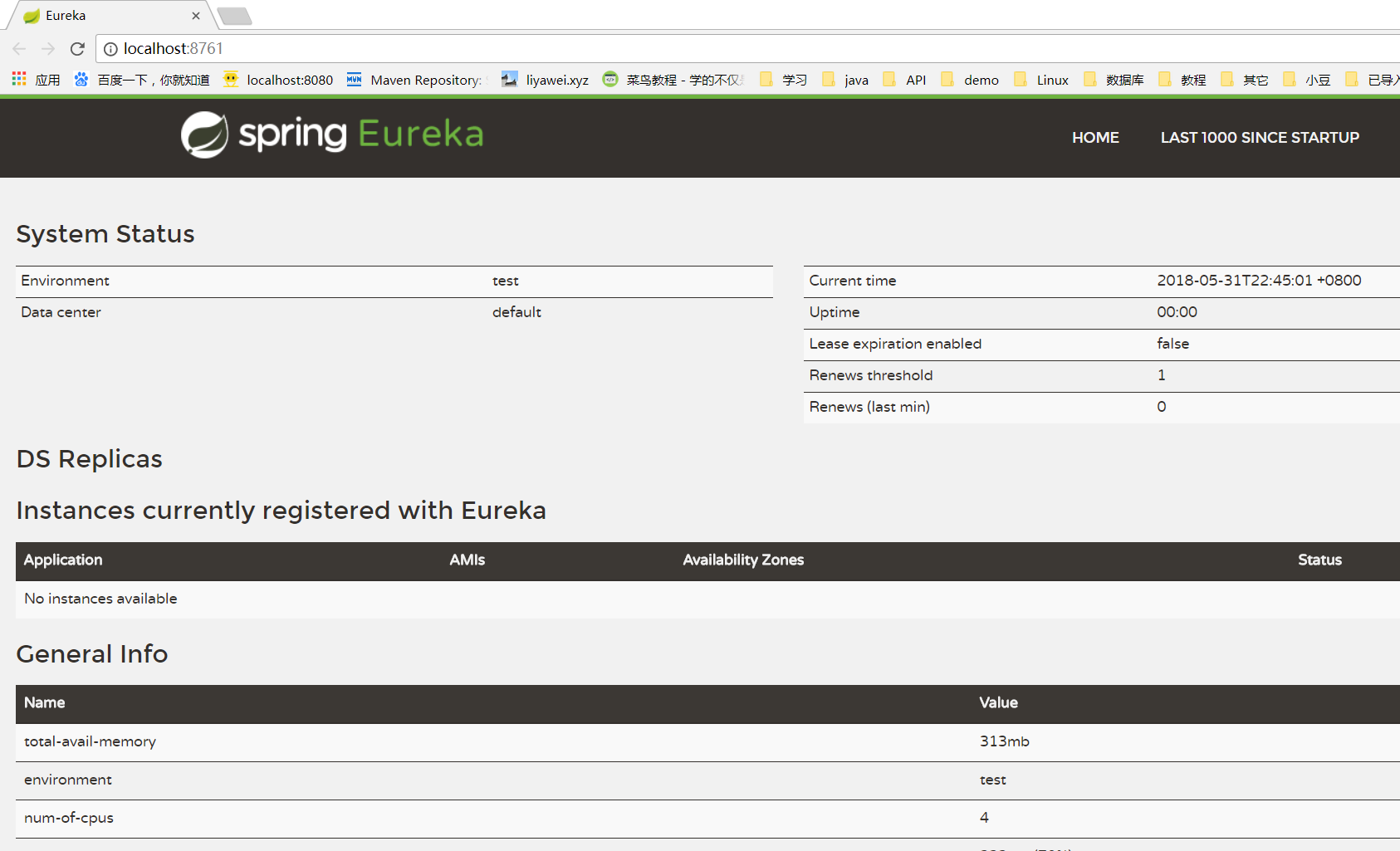Open the java bookmark folder
1400x851 pixels.
(x=845, y=80)
